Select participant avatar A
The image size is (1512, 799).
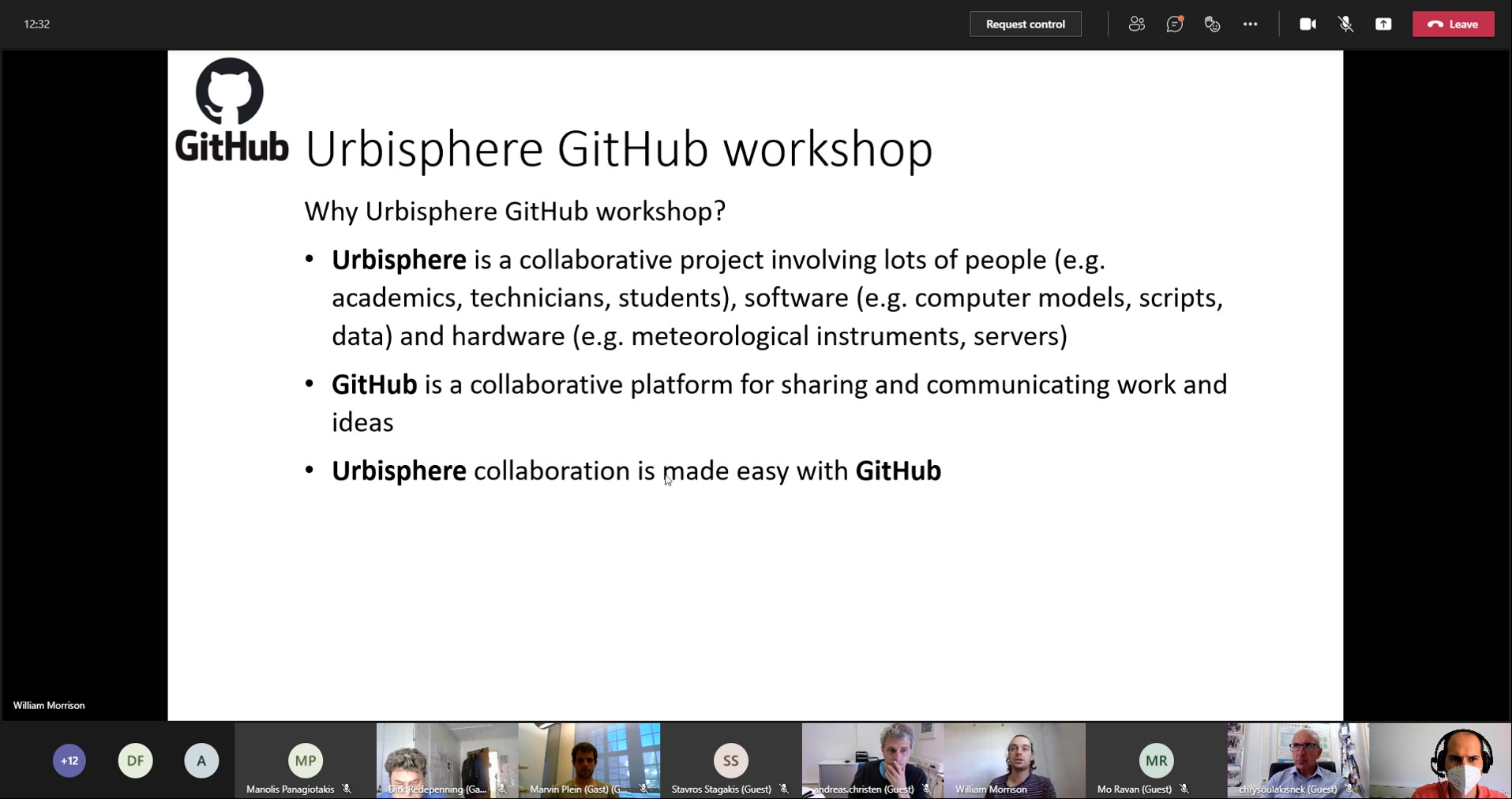[201, 760]
